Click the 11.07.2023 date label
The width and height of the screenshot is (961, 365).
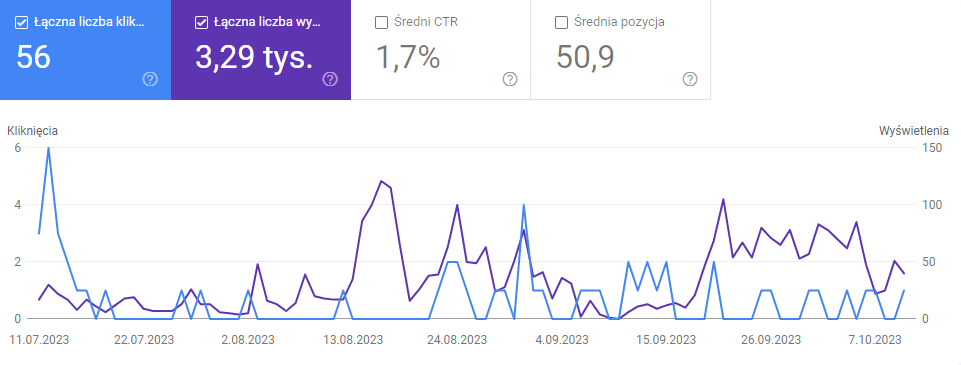40,340
